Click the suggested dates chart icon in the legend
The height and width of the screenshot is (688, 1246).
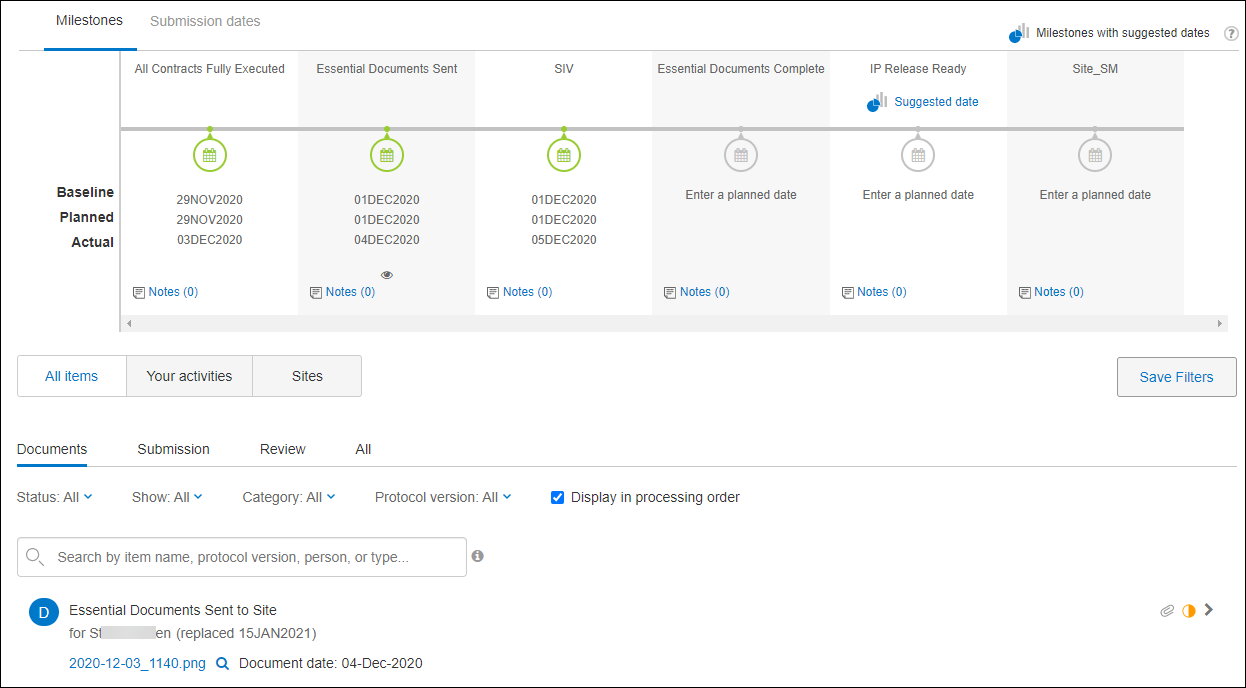point(1019,33)
